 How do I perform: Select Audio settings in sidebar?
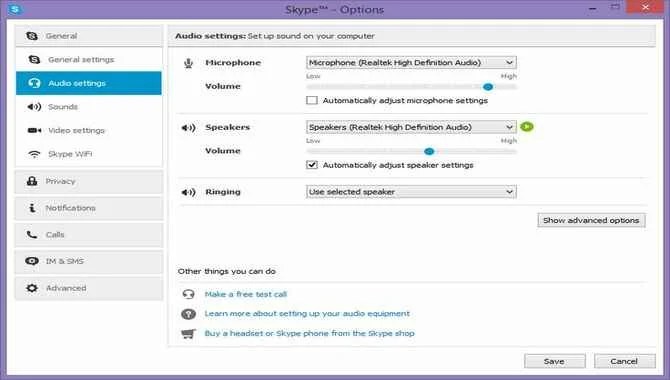click(x=89, y=83)
